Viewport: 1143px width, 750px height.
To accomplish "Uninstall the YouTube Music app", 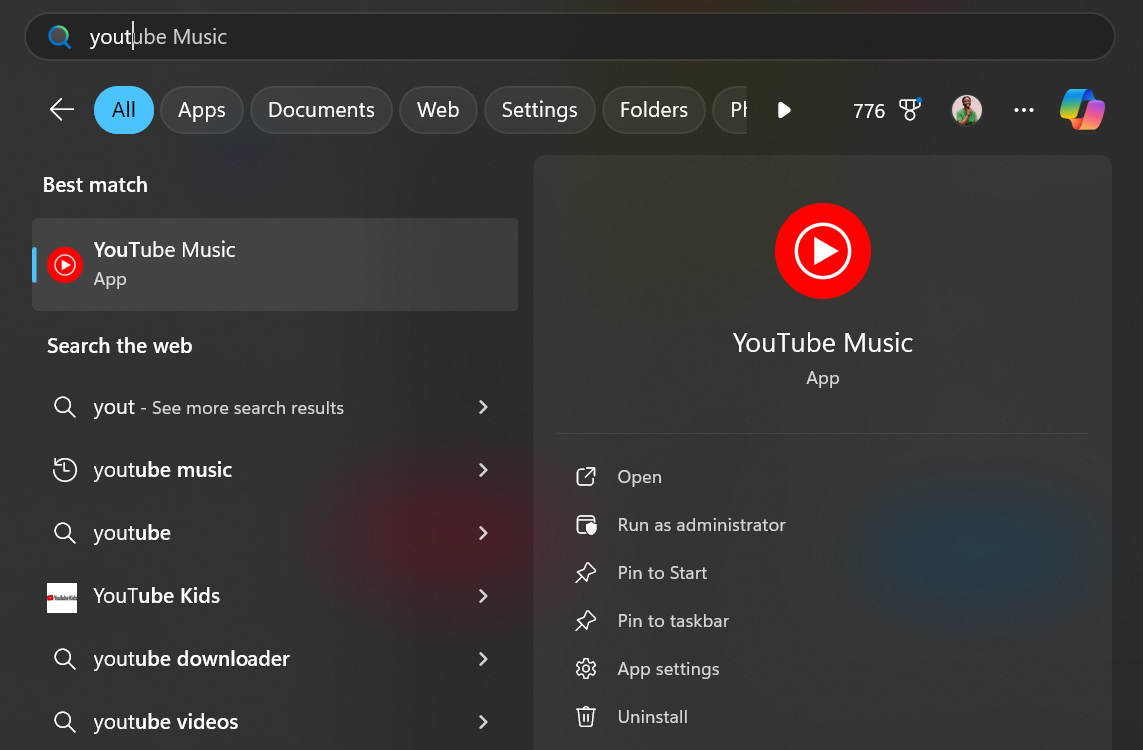I will click(651, 716).
